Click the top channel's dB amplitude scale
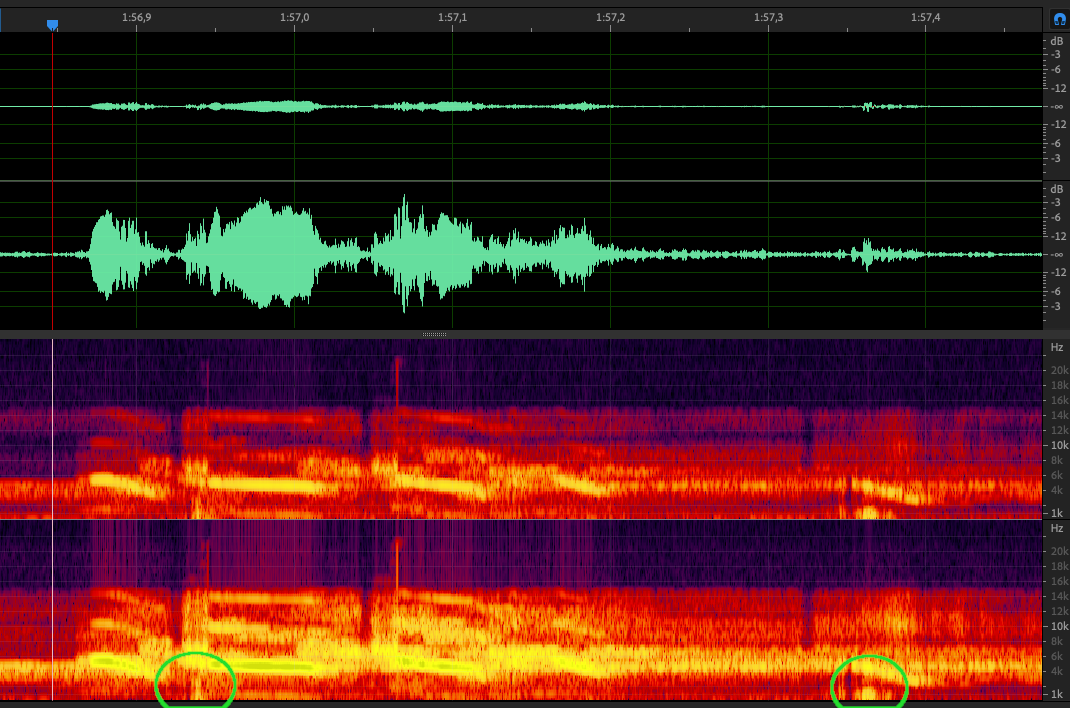 pyautogui.click(x=1056, y=105)
